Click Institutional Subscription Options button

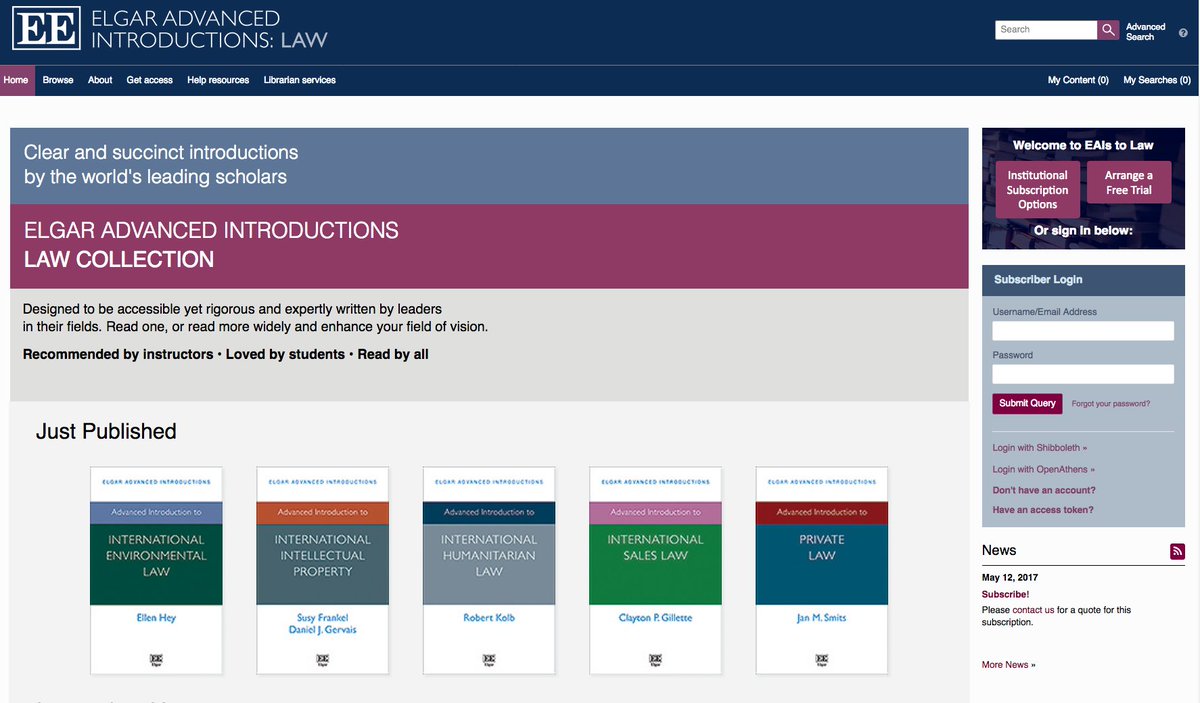point(1038,190)
